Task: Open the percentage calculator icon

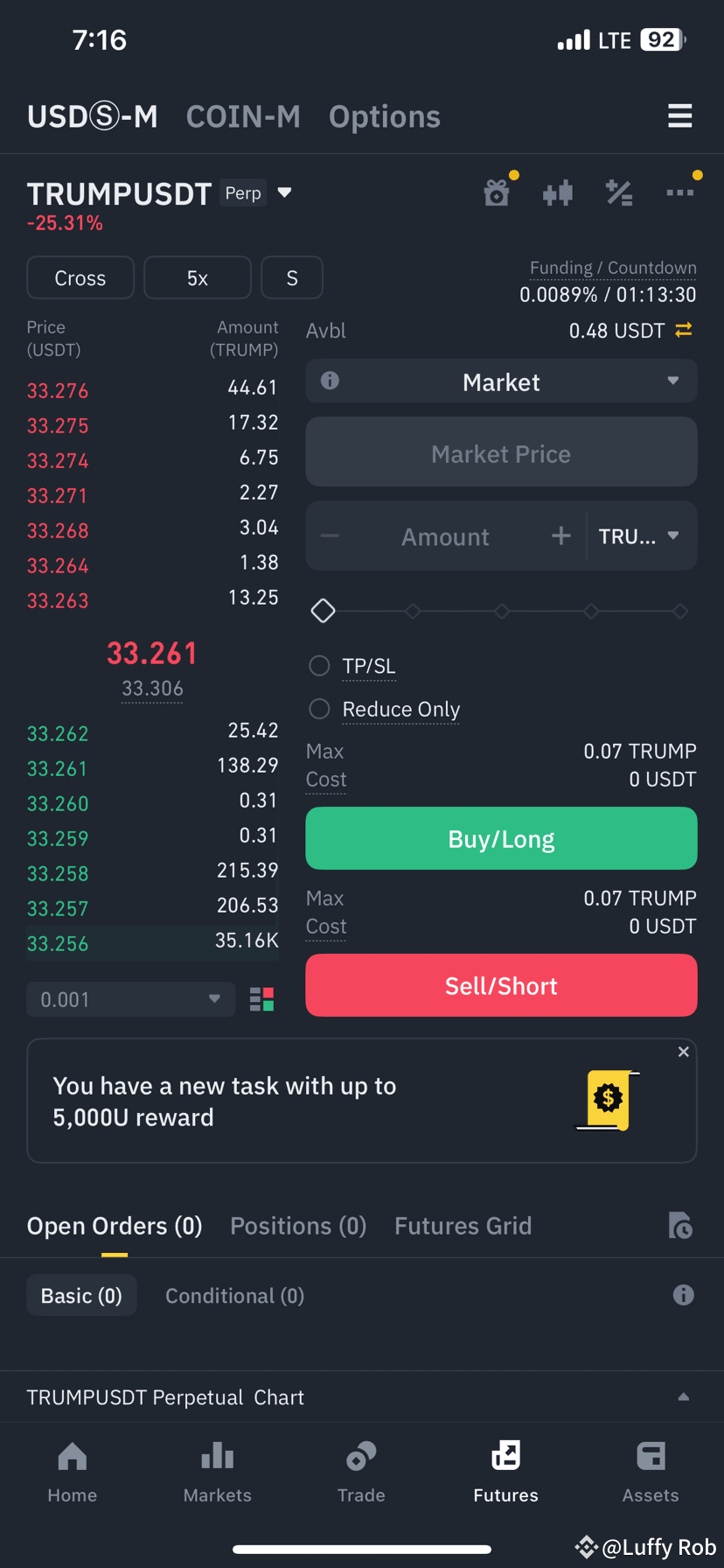Action: pyautogui.click(x=619, y=192)
